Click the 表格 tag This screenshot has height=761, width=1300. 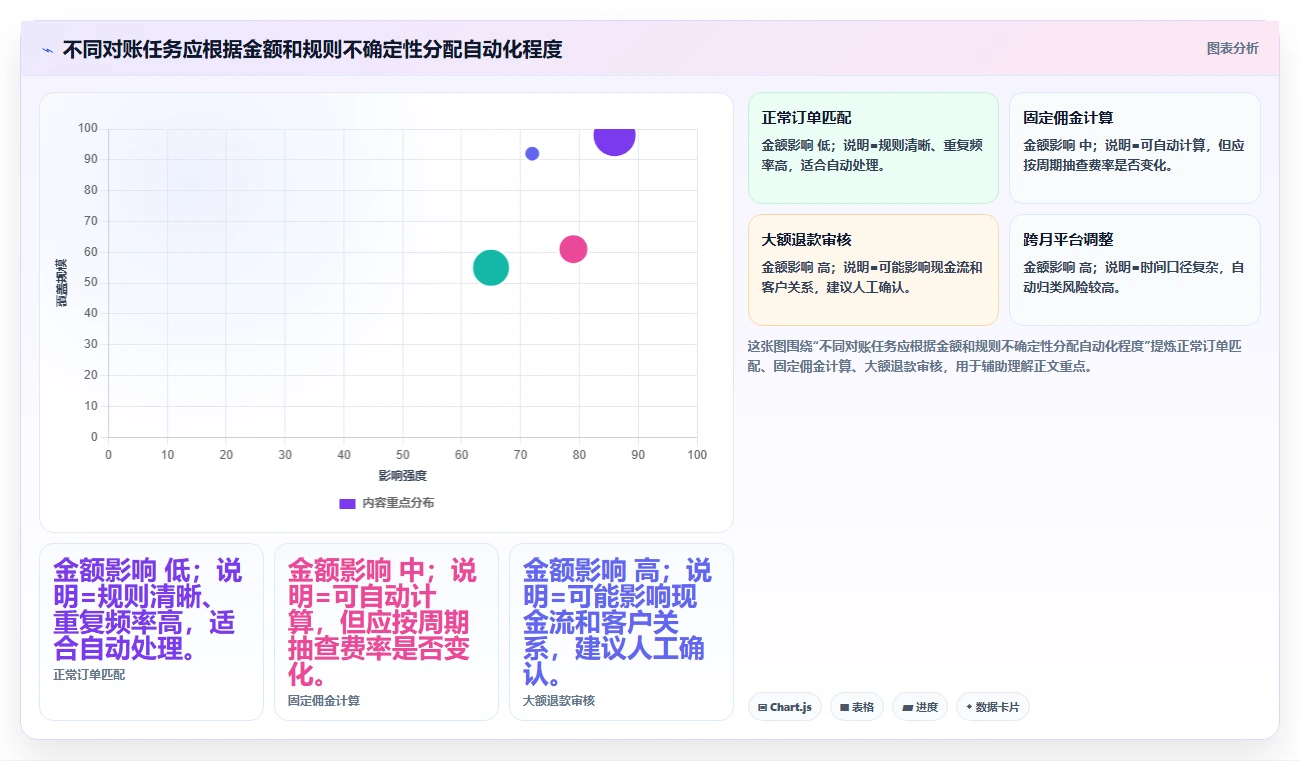[856, 707]
